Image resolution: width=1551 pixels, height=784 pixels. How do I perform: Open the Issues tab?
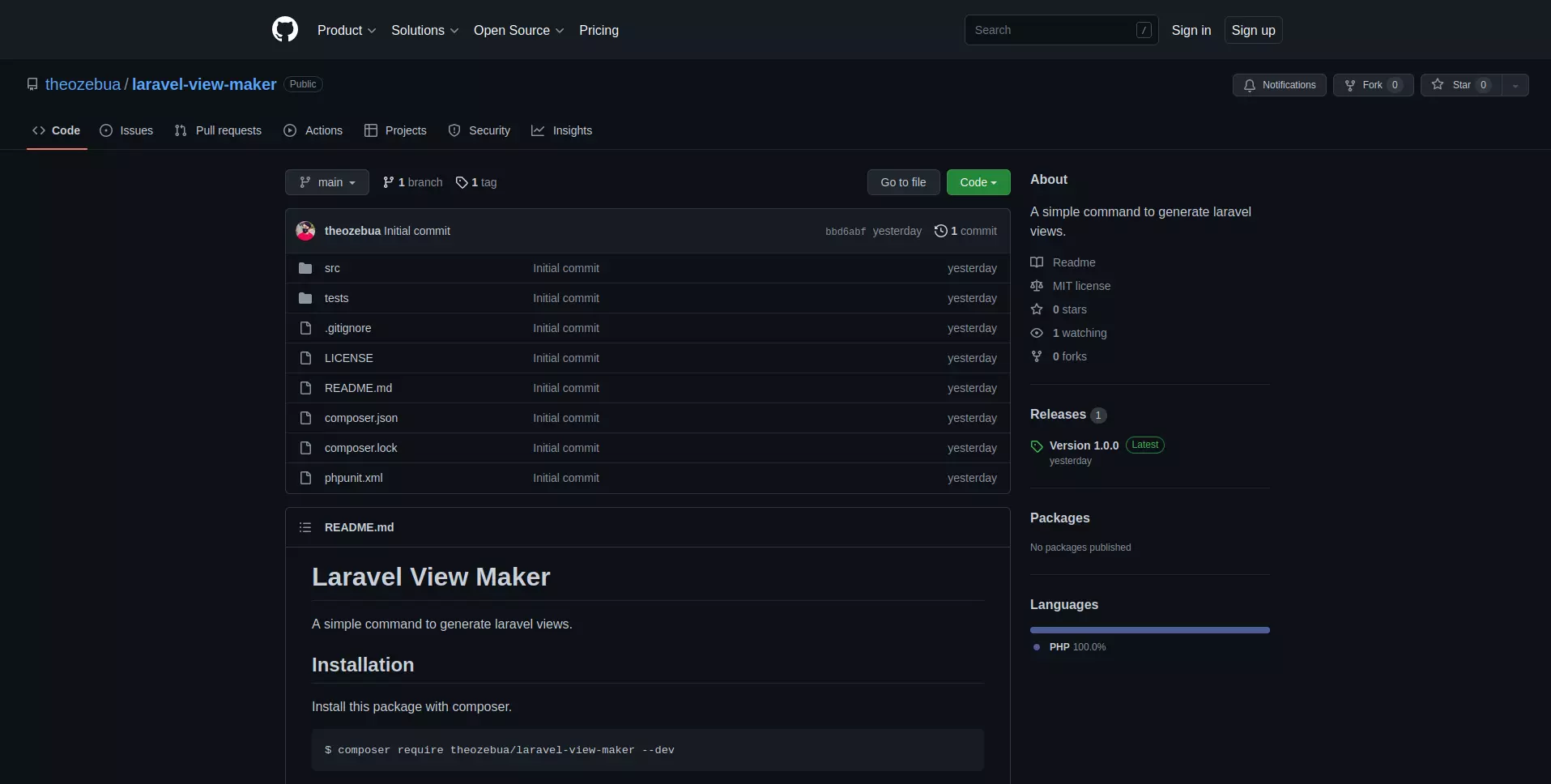[x=126, y=130]
